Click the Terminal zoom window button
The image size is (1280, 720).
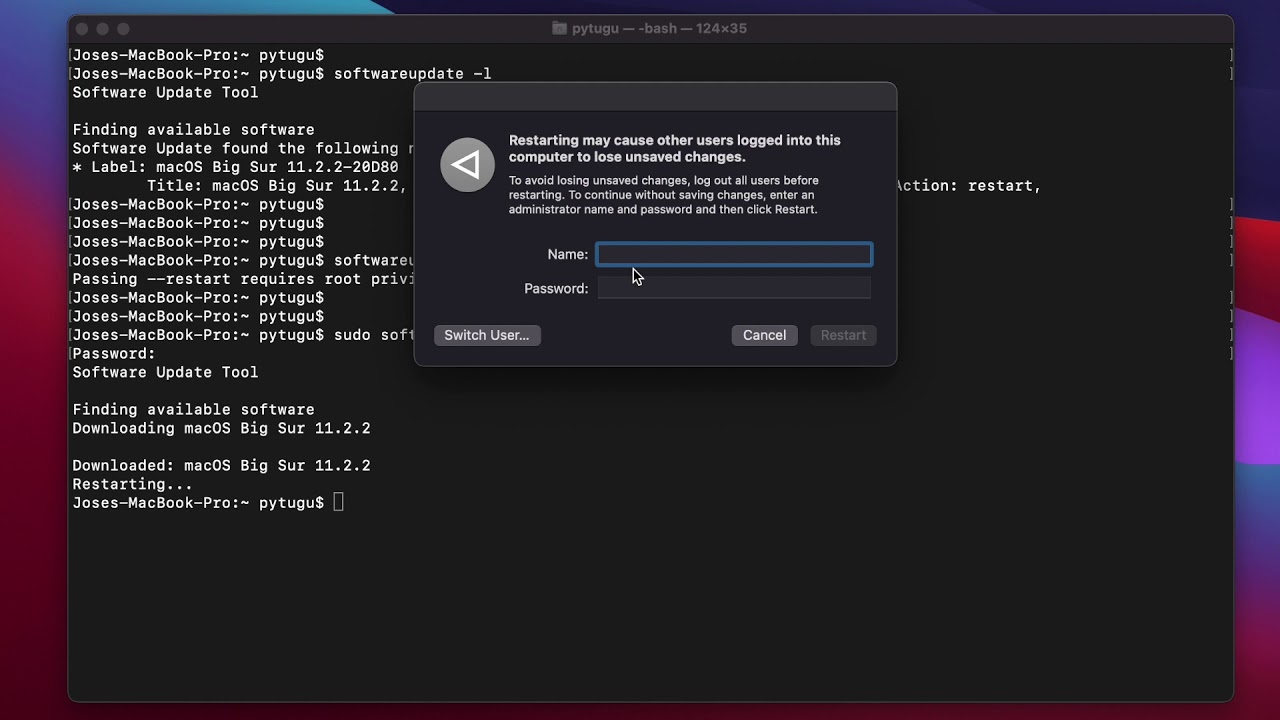(123, 29)
